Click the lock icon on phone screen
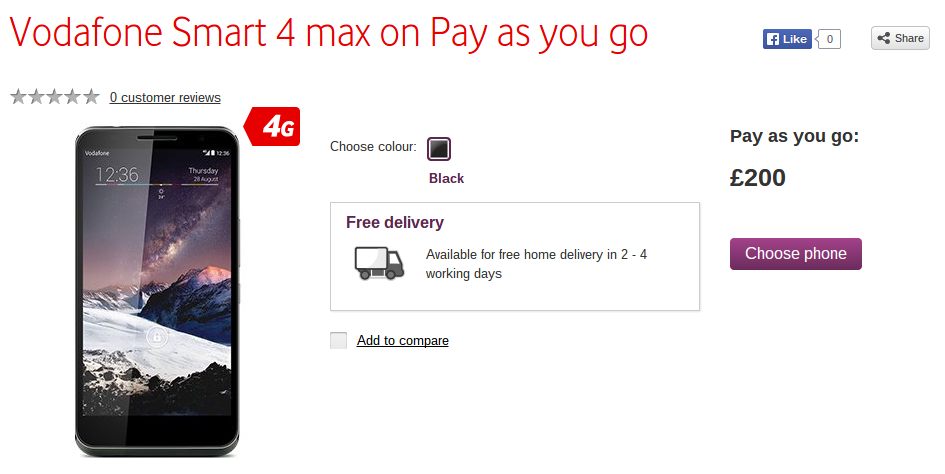Image resolution: width=945 pixels, height=474 pixels. coord(157,337)
